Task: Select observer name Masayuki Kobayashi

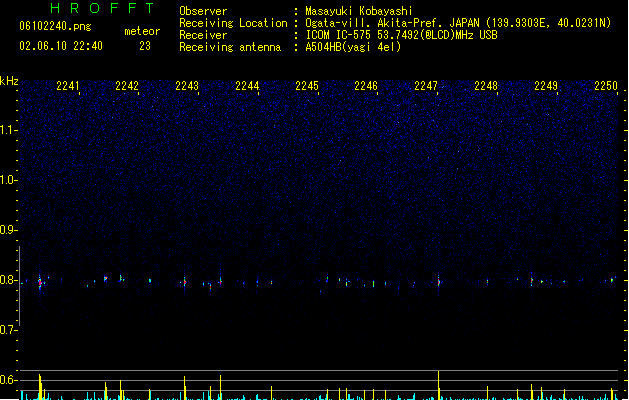Action: (x=359, y=11)
